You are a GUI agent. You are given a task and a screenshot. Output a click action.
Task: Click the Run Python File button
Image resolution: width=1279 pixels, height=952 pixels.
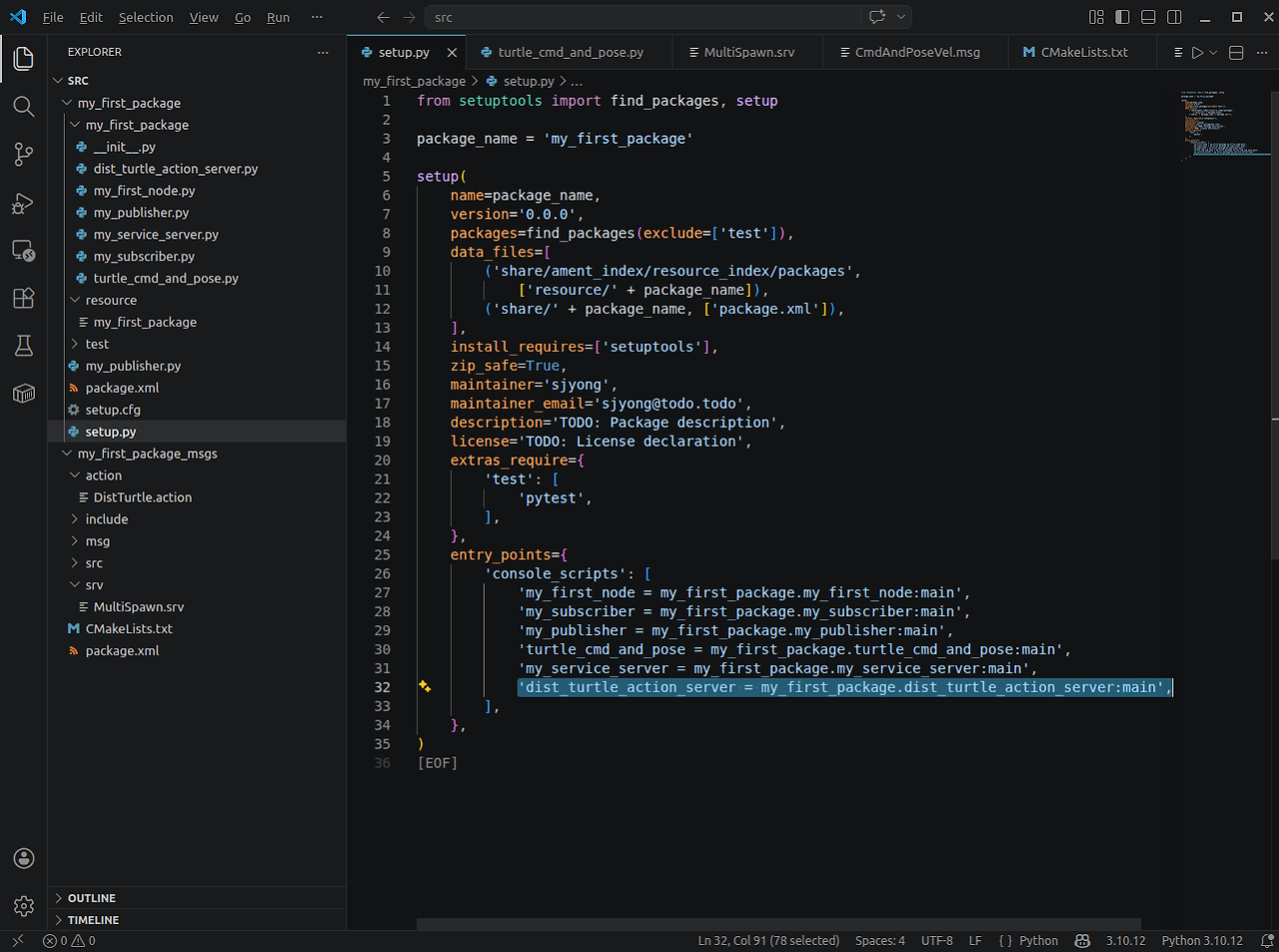pos(1197,52)
